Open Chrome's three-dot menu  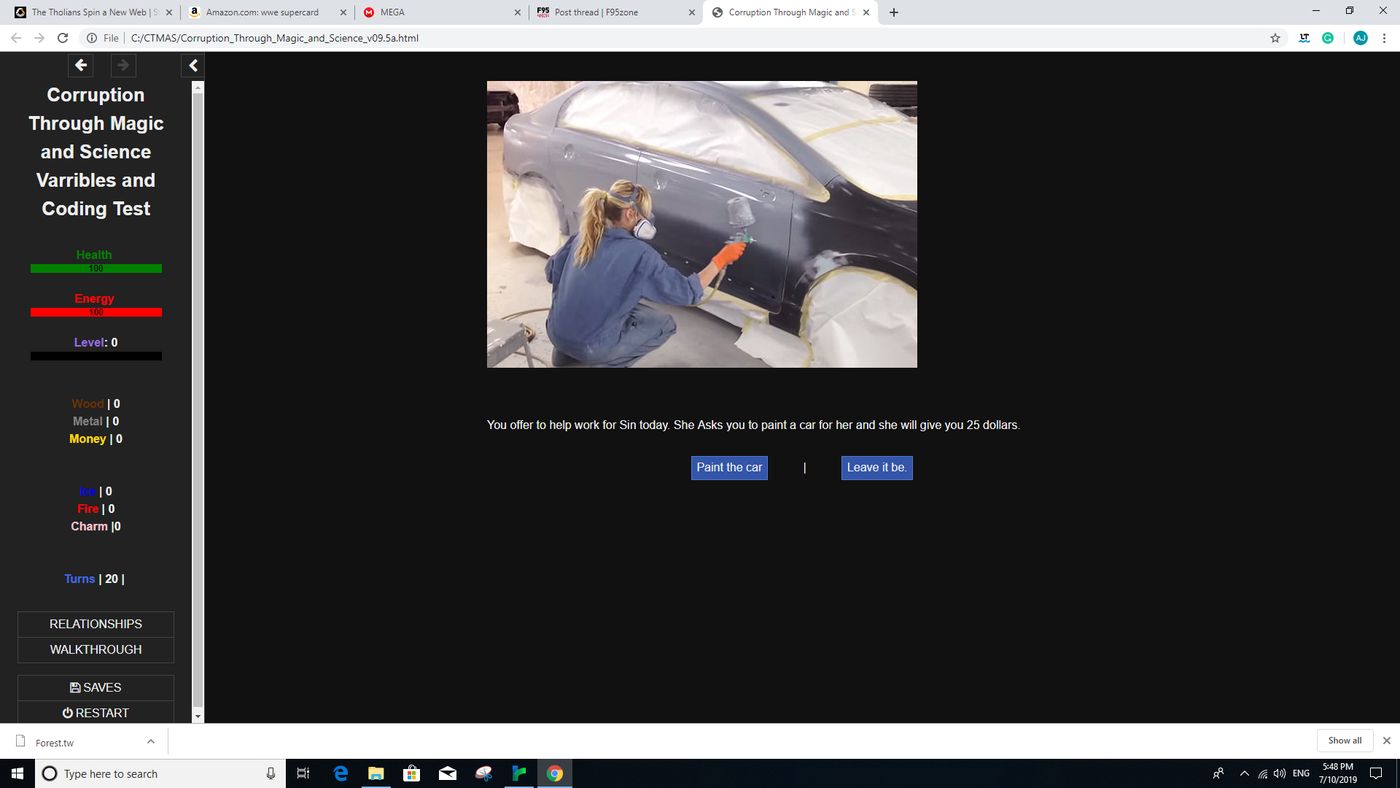click(1386, 38)
